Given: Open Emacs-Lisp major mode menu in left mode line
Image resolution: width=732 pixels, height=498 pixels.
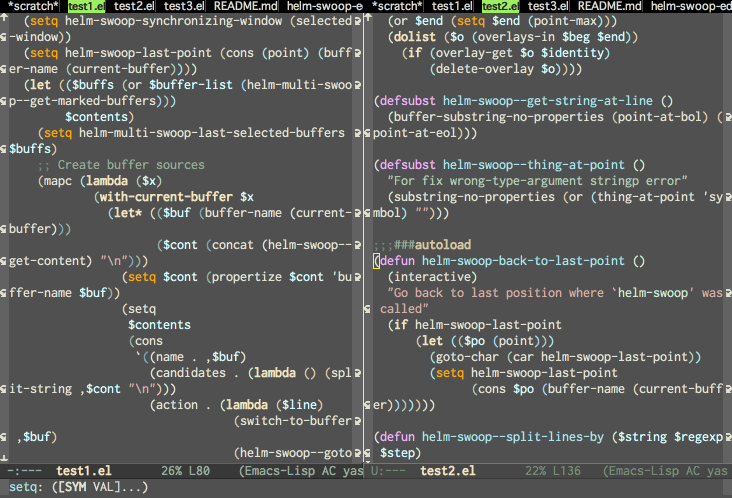Looking at the screenshot, I should pos(275,469).
